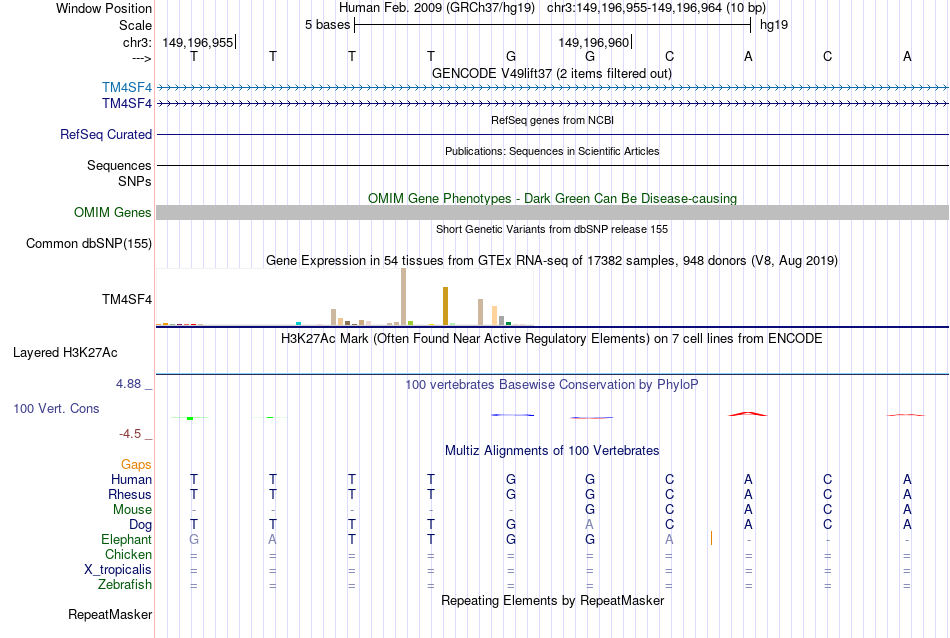Click the Sequences publications track label

119,165
